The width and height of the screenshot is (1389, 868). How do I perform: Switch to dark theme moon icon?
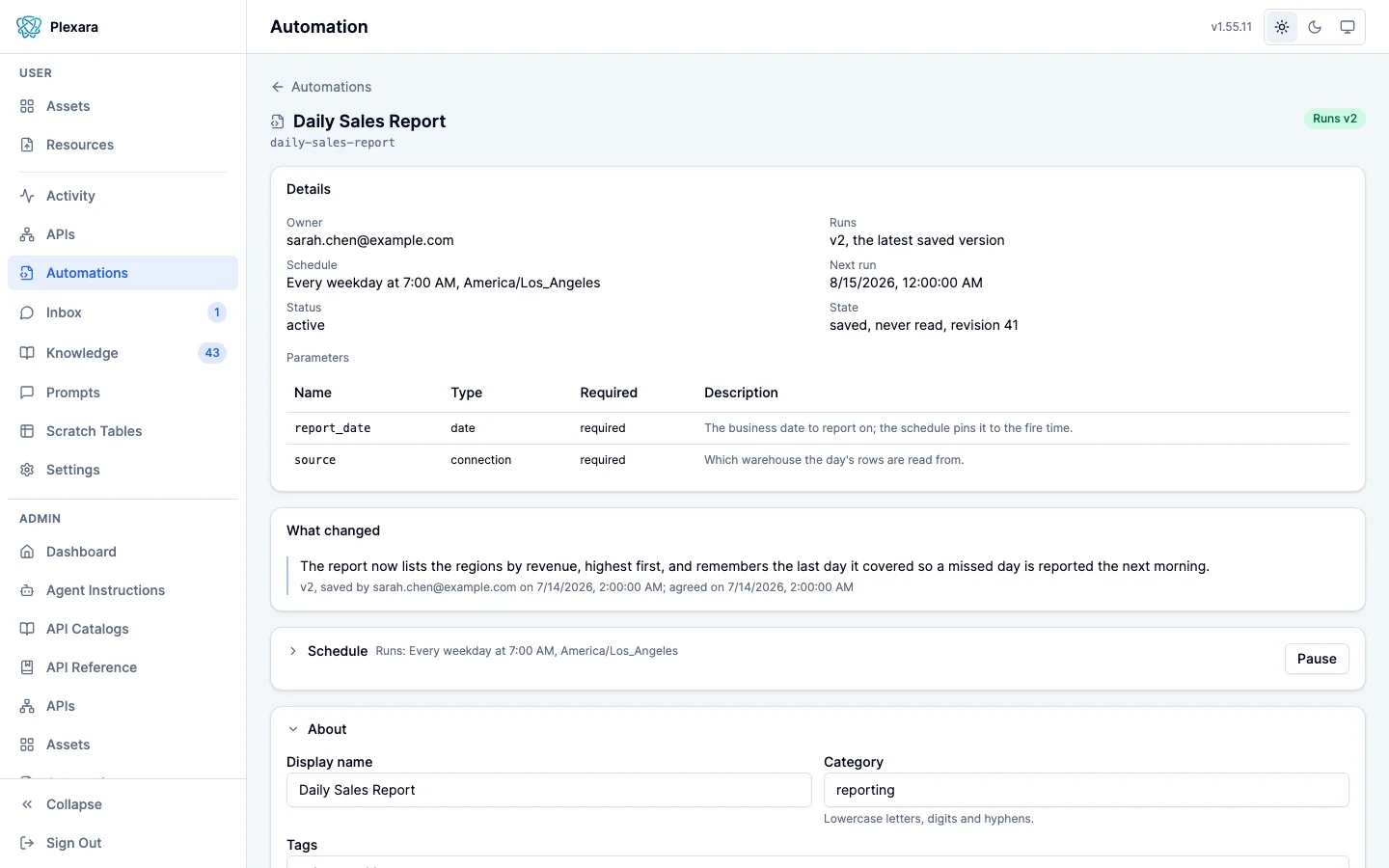(1315, 27)
